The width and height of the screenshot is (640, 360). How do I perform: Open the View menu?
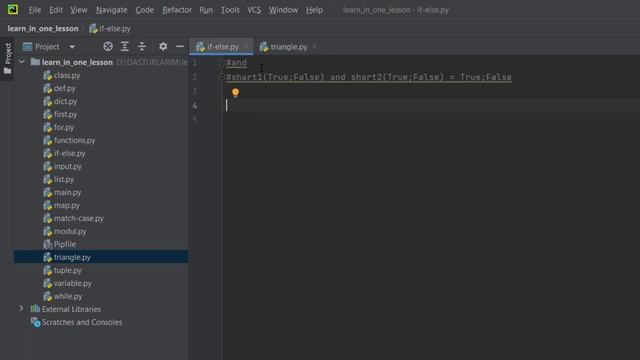[79, 10]
